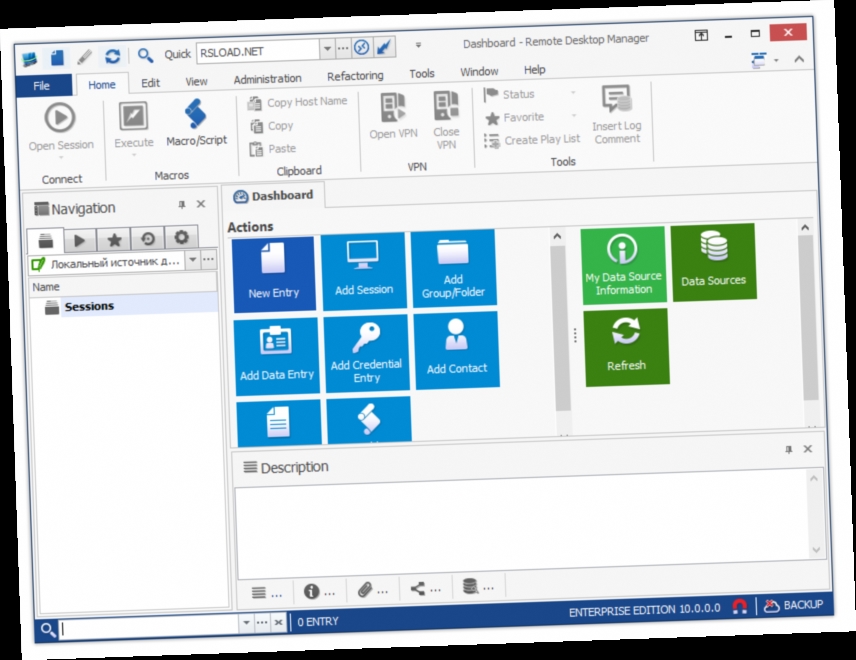856x660 pixels.
Task: Click the Open VPN icon
Action: tap(393, 108)
